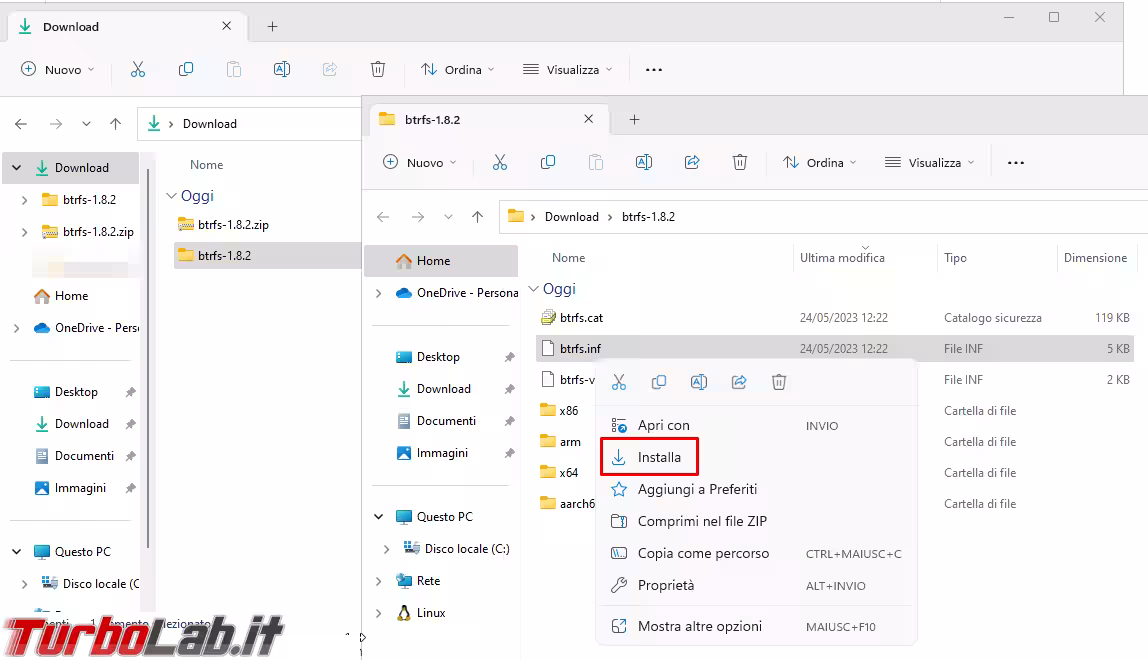1148x660 pixels.
Task: Select Mostra altre opzioni entry
Action: pos(699,626)
